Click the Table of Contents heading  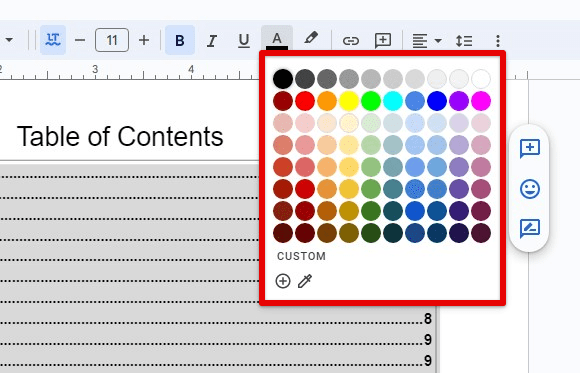[120, 137]
